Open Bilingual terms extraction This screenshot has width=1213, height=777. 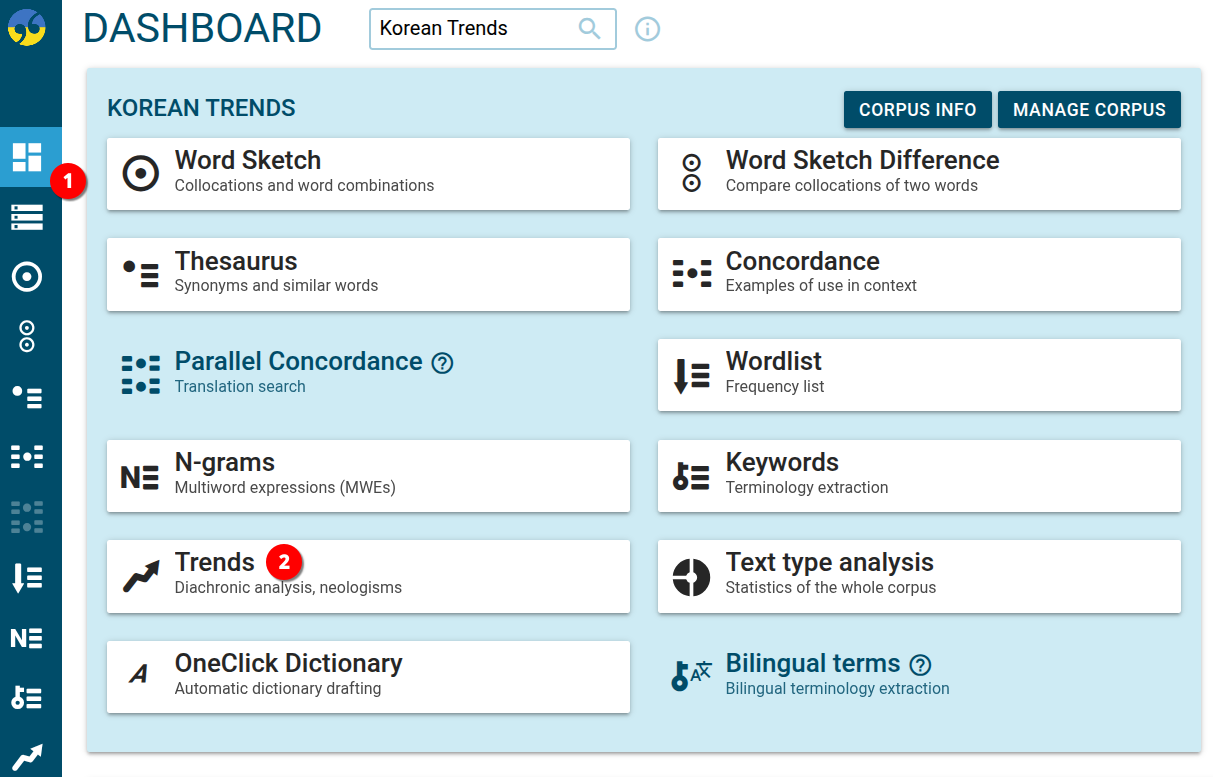pyautogui.click(x=812, y=663)
